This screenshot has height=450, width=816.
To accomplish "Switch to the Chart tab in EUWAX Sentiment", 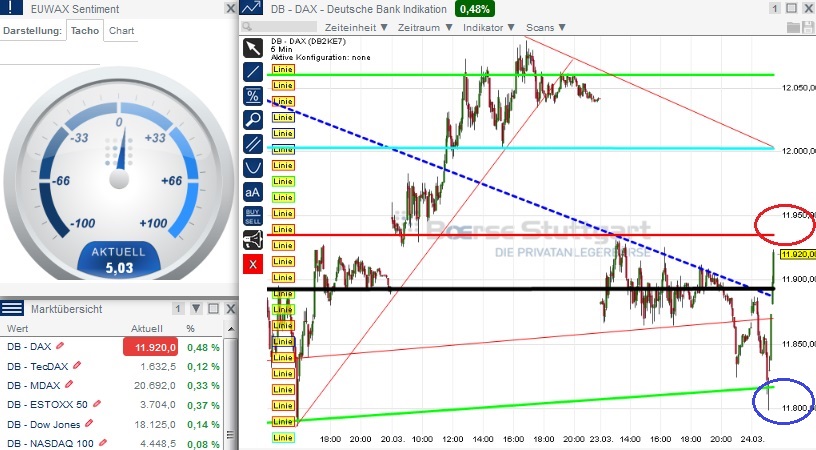I will (x=121, y=31).
